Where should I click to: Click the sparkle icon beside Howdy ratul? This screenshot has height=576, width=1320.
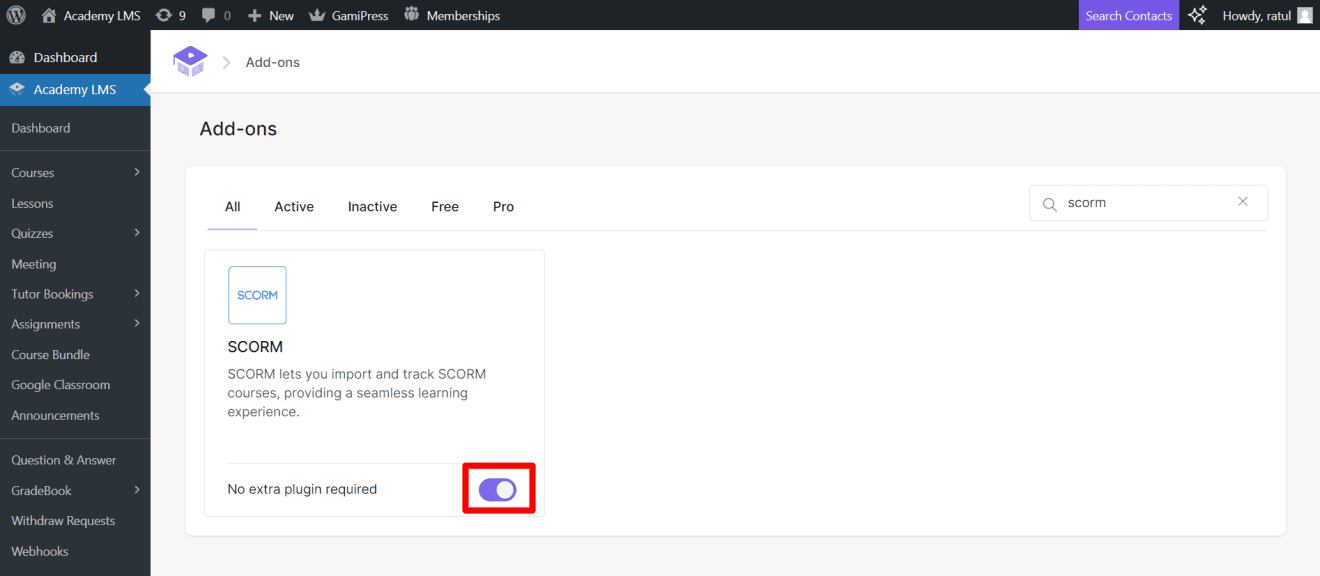coord(1196,15)
